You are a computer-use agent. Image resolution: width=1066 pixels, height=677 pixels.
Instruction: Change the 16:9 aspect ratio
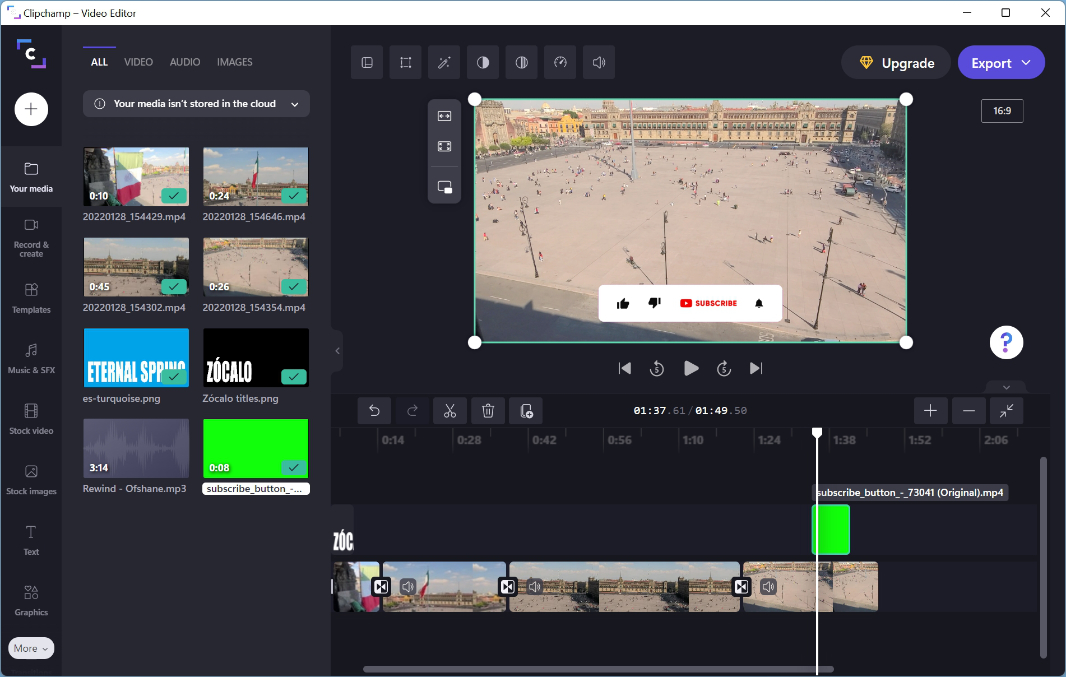tap(1001, 111)
